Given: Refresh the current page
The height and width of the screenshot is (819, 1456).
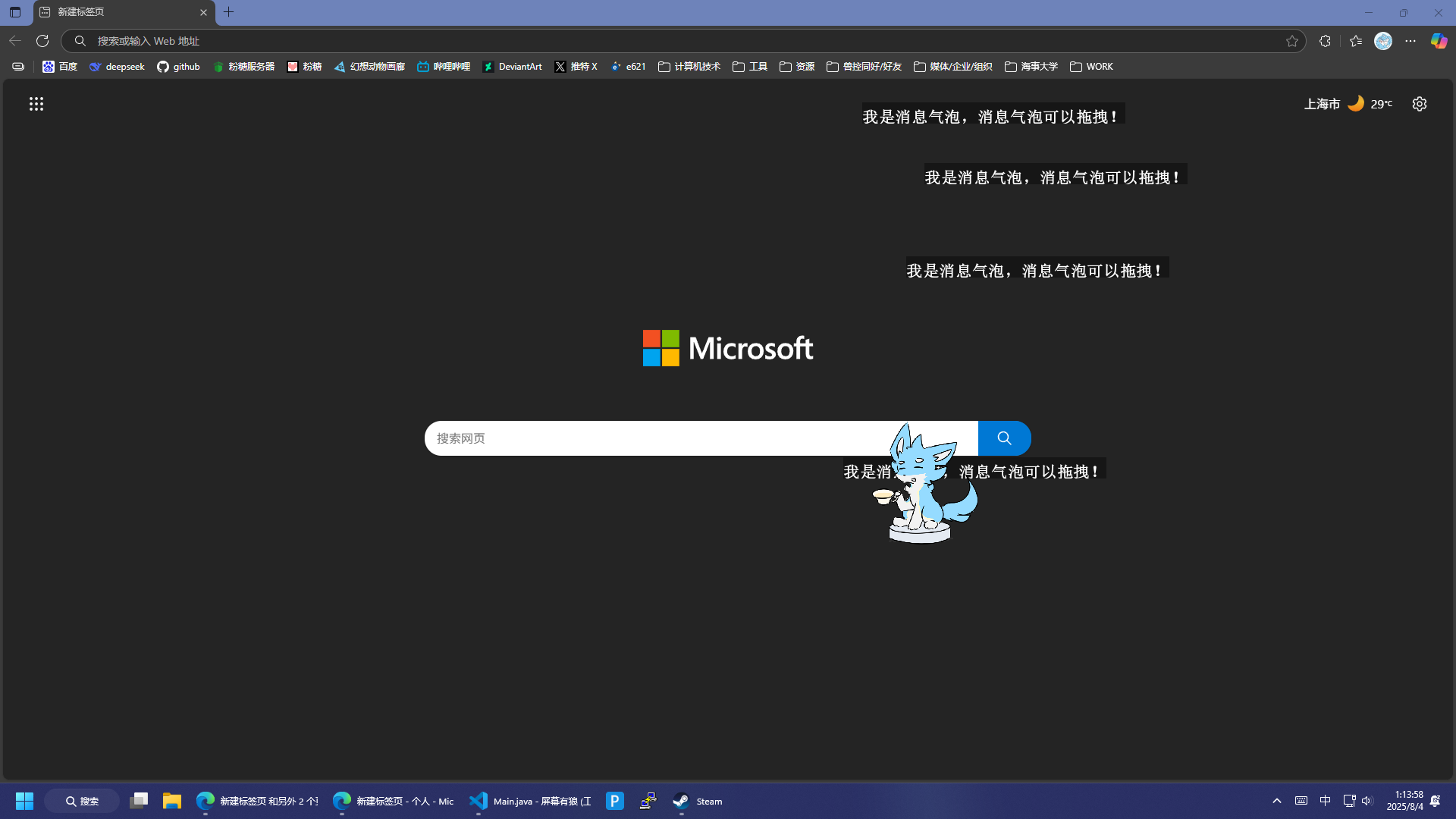Looking at the screenshot, I should [x=42, y=41].
